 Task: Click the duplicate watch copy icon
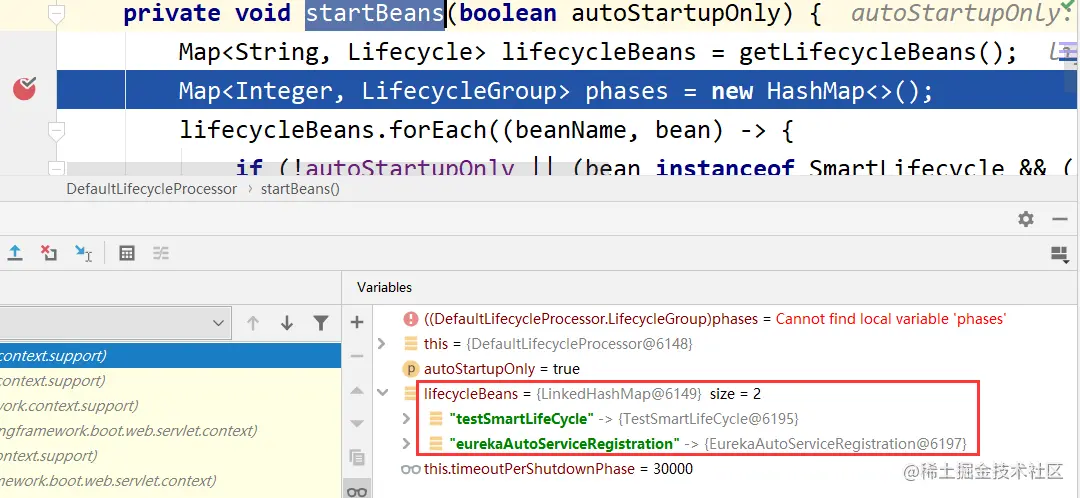coord(357,457)
